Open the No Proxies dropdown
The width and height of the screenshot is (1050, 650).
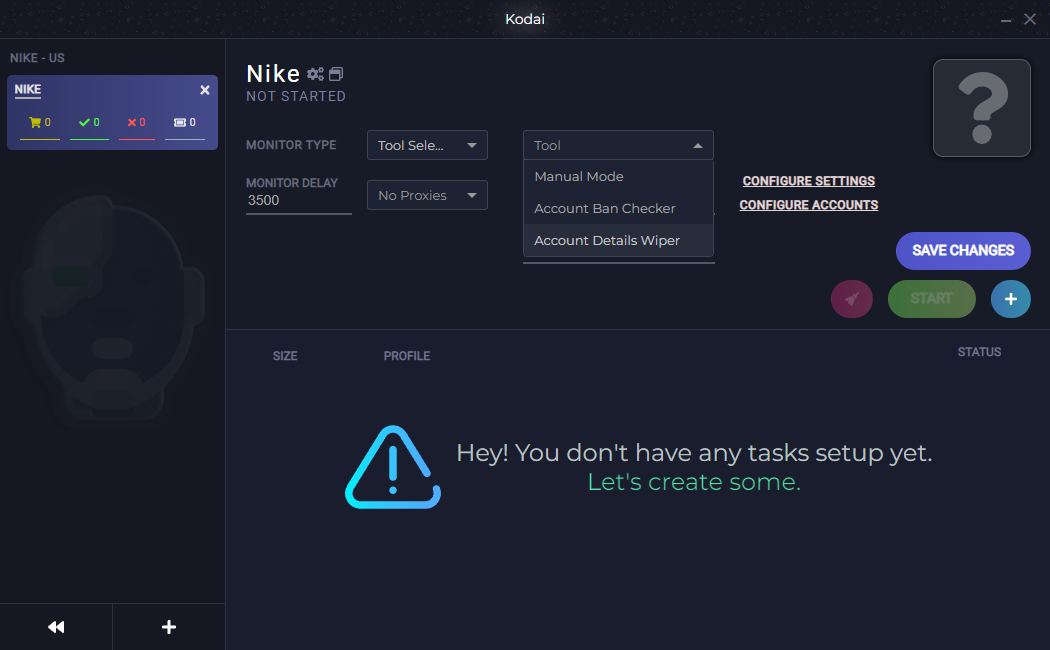(427, 195)
